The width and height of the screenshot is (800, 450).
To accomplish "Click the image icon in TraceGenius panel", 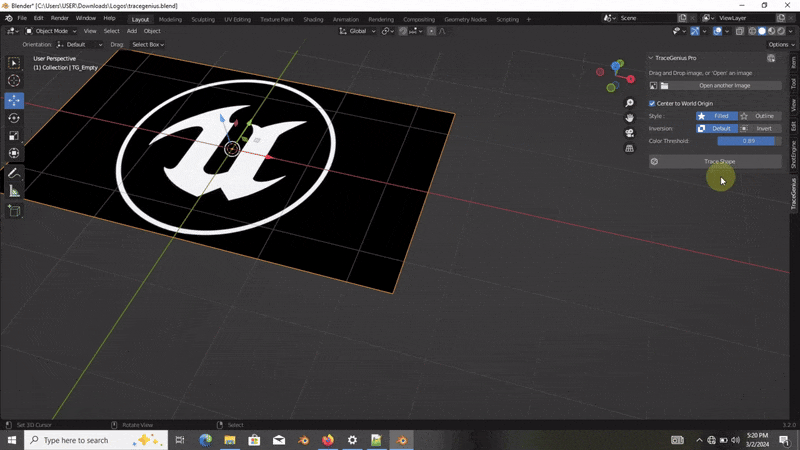I will point(653,86).
